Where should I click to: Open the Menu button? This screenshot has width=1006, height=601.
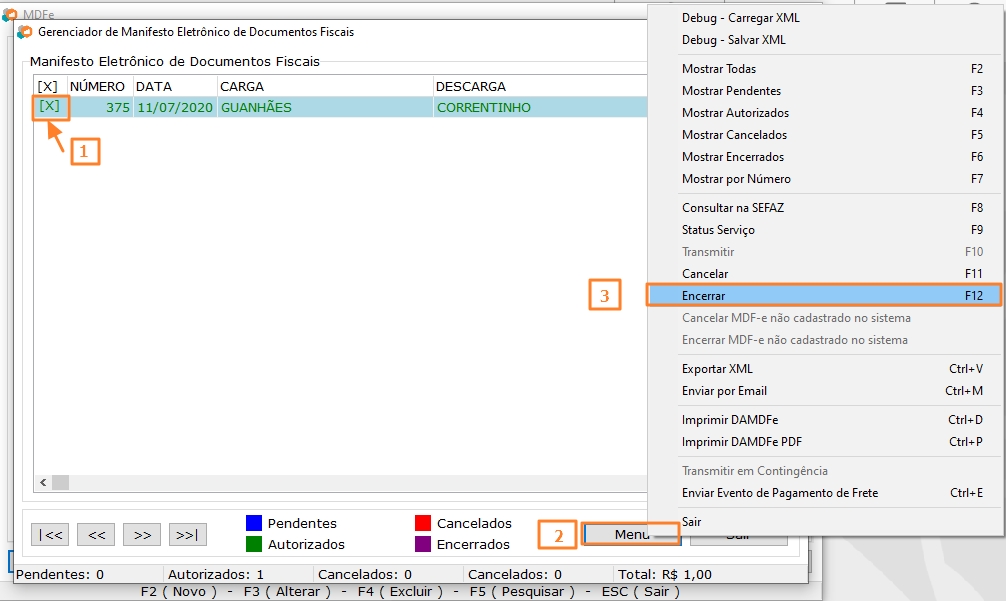[631, 534]
